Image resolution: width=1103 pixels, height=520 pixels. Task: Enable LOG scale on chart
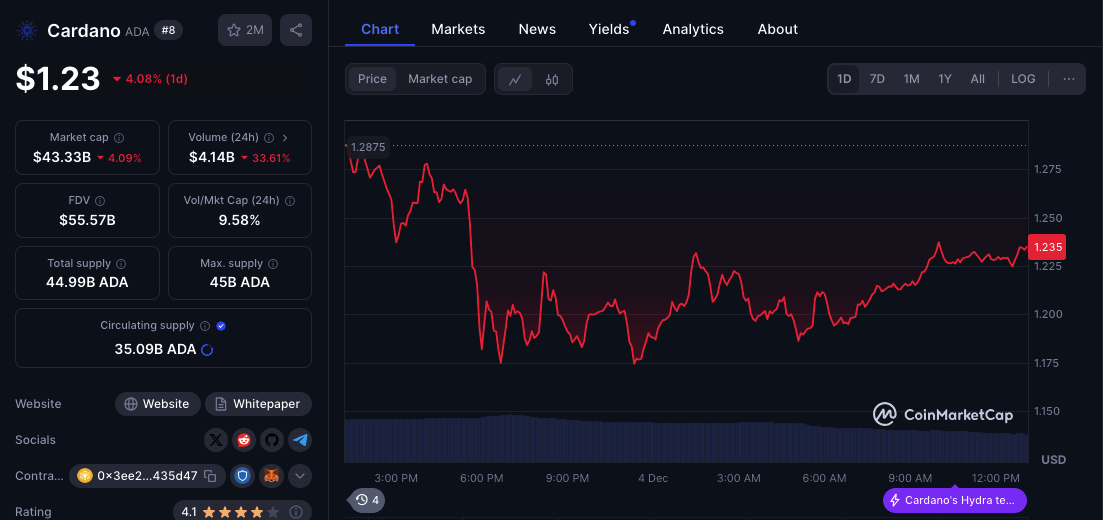1023,79
